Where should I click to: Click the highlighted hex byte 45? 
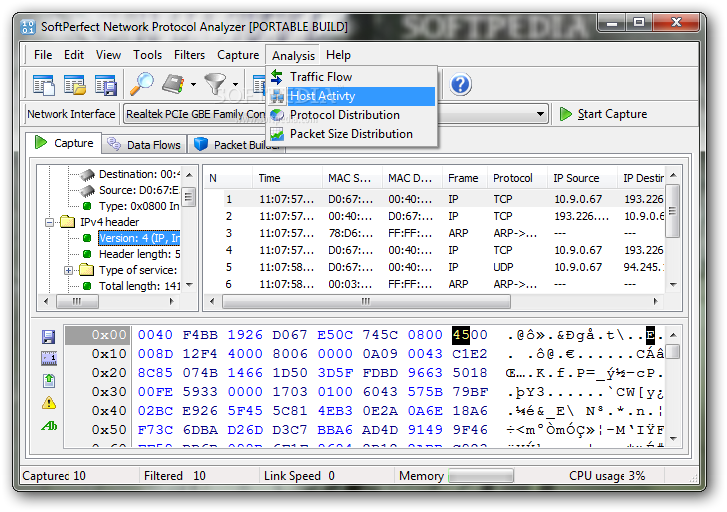(x=461, y=335)
